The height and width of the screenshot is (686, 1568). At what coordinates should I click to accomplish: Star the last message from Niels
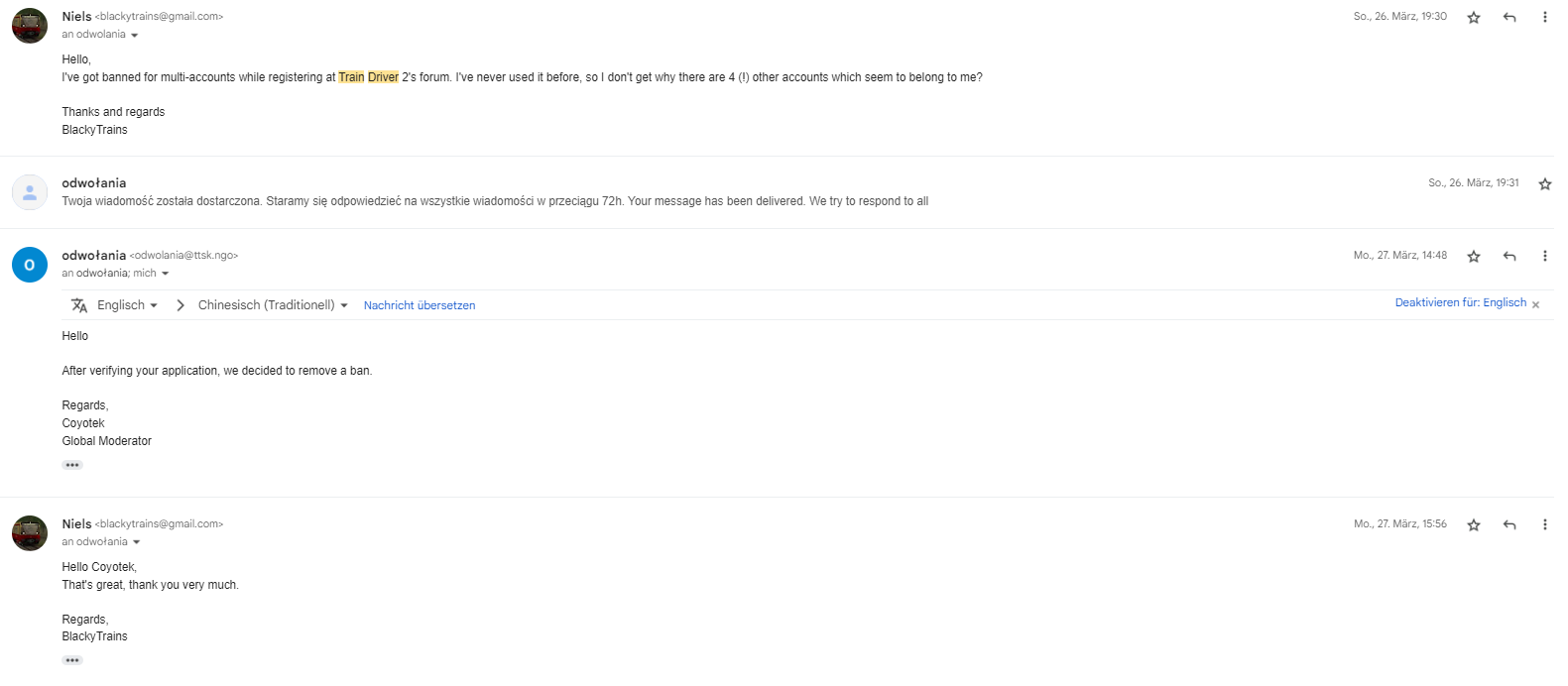[1474, 525]
